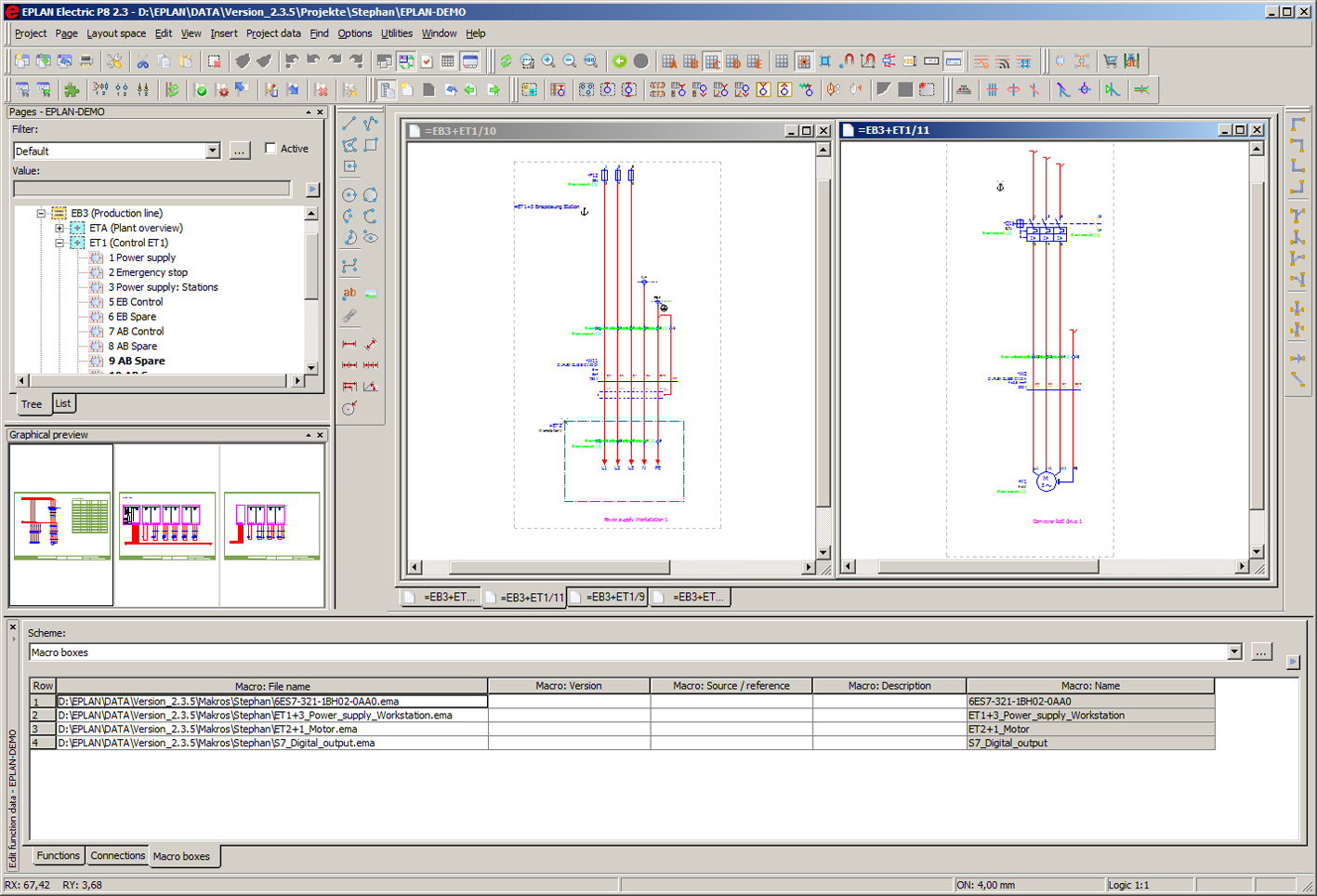Viewport: 1317px width, 896px height.
Task: Click the scissors Cut icon
Action: (142, 61)
